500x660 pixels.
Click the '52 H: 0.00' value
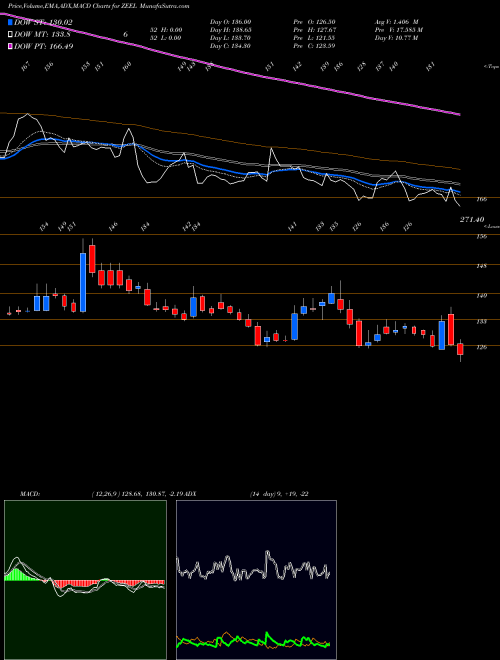click(x=165, y=30)
